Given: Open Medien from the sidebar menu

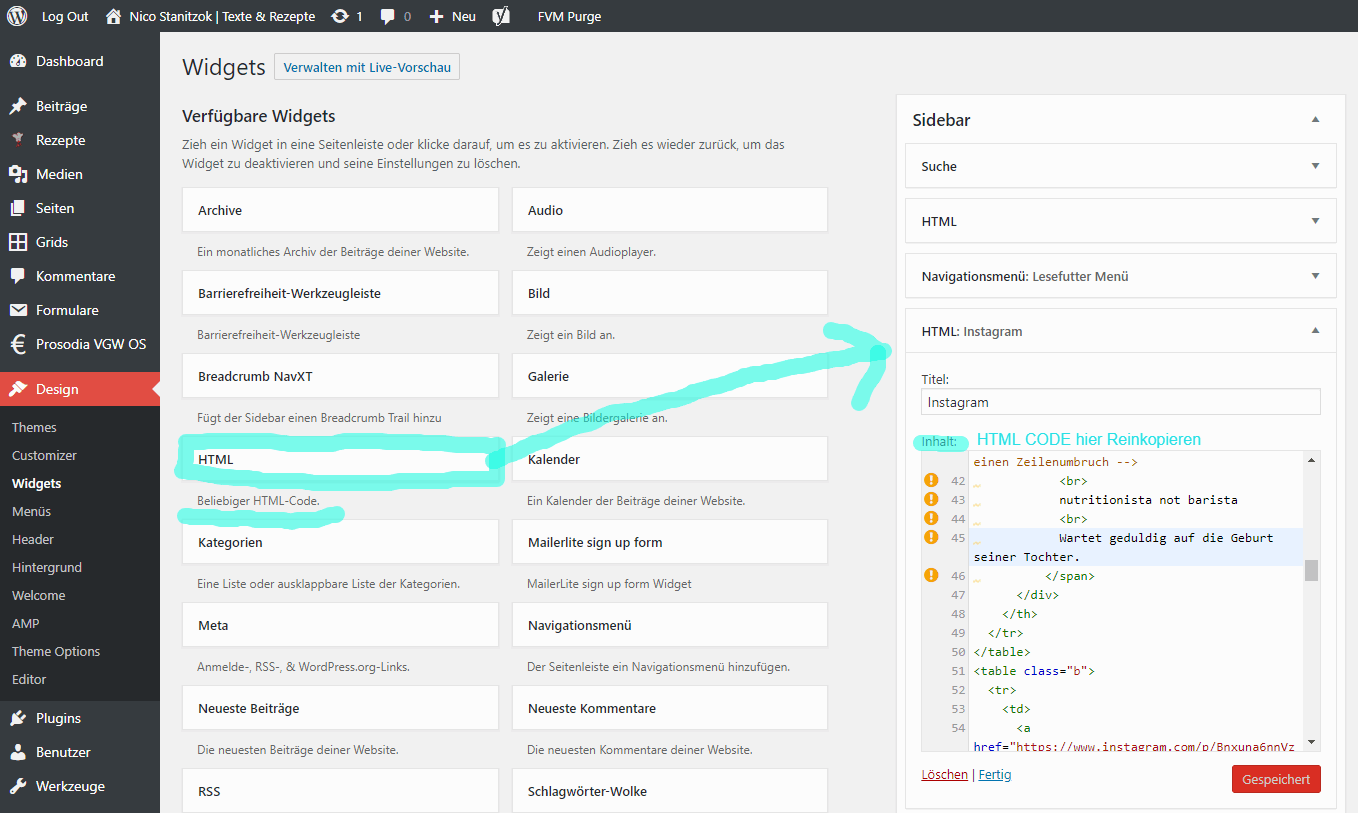Looking at the screenshot, I should (x=59, y=174).
